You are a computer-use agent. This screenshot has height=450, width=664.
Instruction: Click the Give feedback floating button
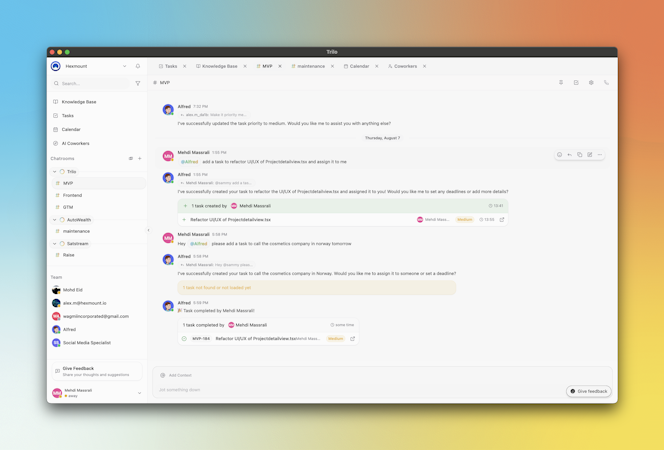pyautogui.click(x=589, y=391)
